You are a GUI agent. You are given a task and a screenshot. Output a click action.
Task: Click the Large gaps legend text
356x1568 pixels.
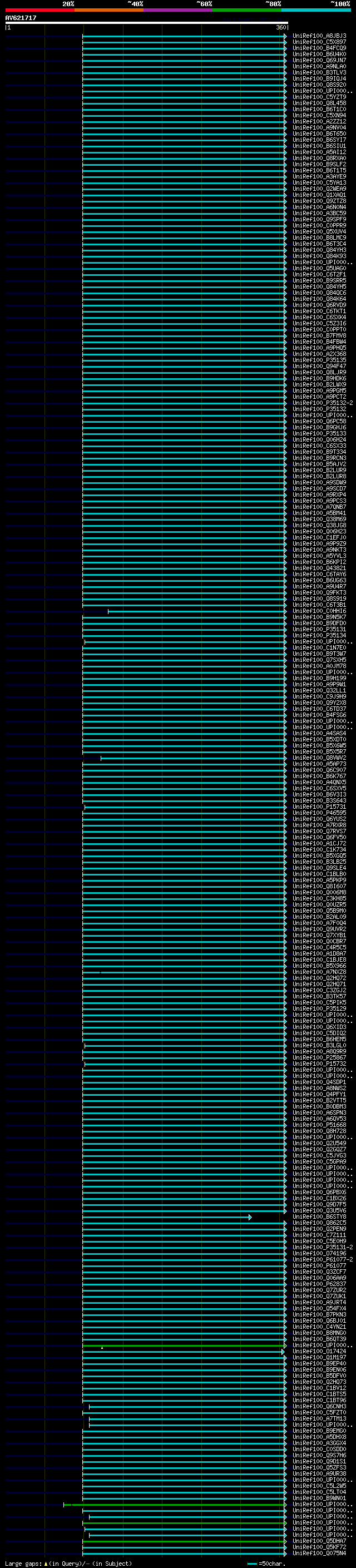[x=68, y=1563]
